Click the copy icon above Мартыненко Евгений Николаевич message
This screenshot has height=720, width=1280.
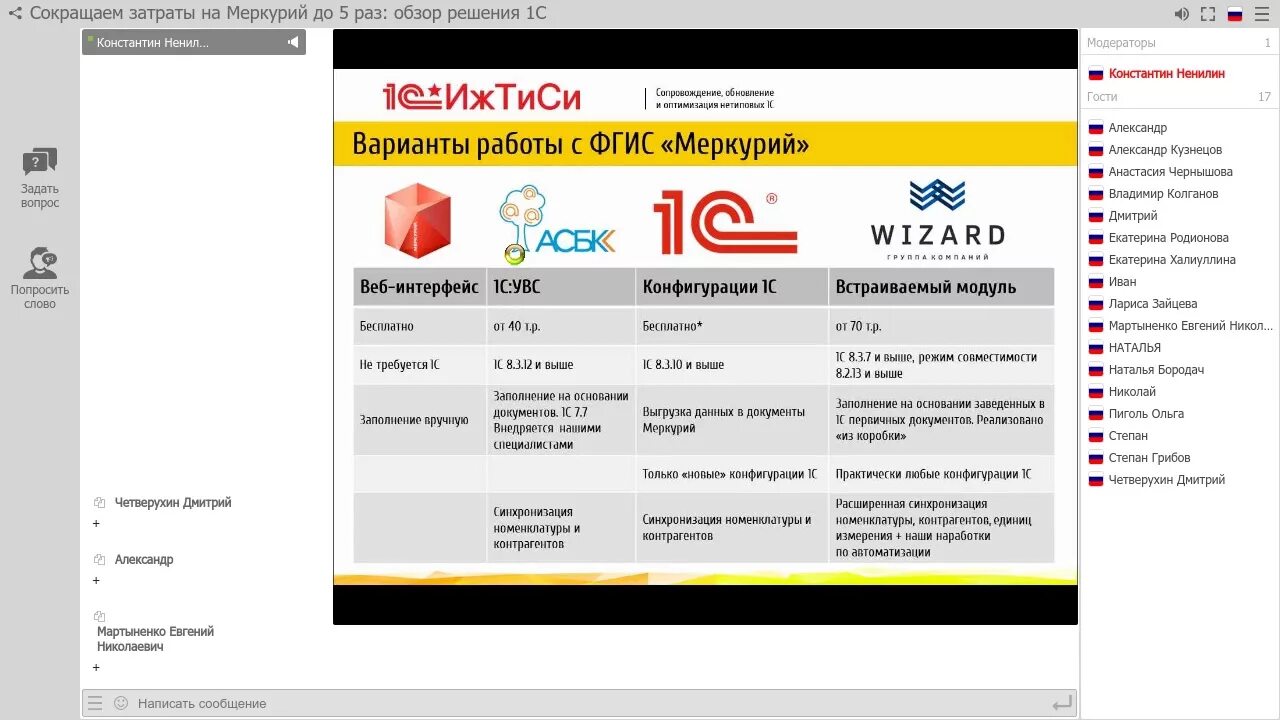[99, 617]
